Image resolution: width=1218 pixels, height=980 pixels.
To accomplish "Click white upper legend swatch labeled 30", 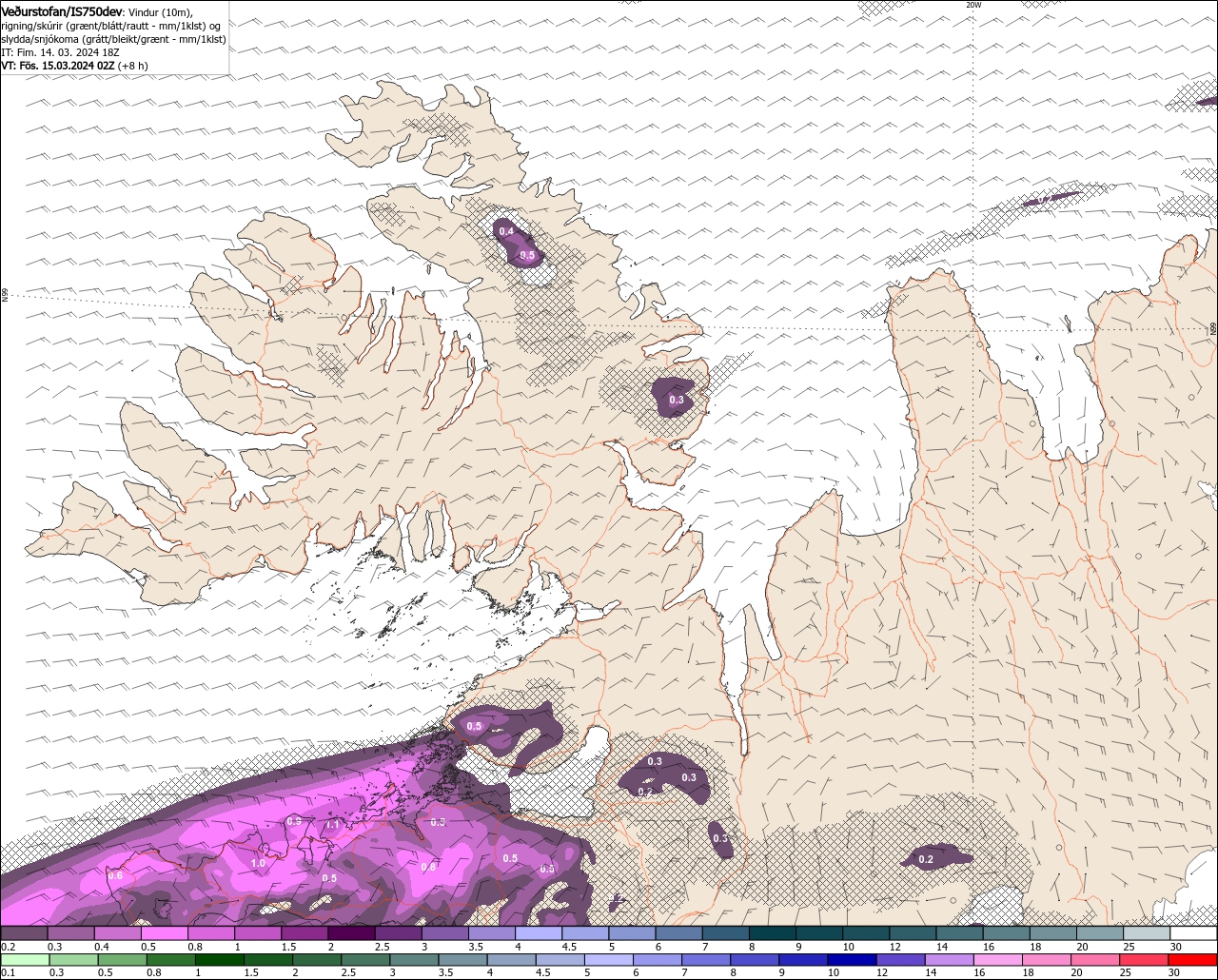I will pos(1194,933).
